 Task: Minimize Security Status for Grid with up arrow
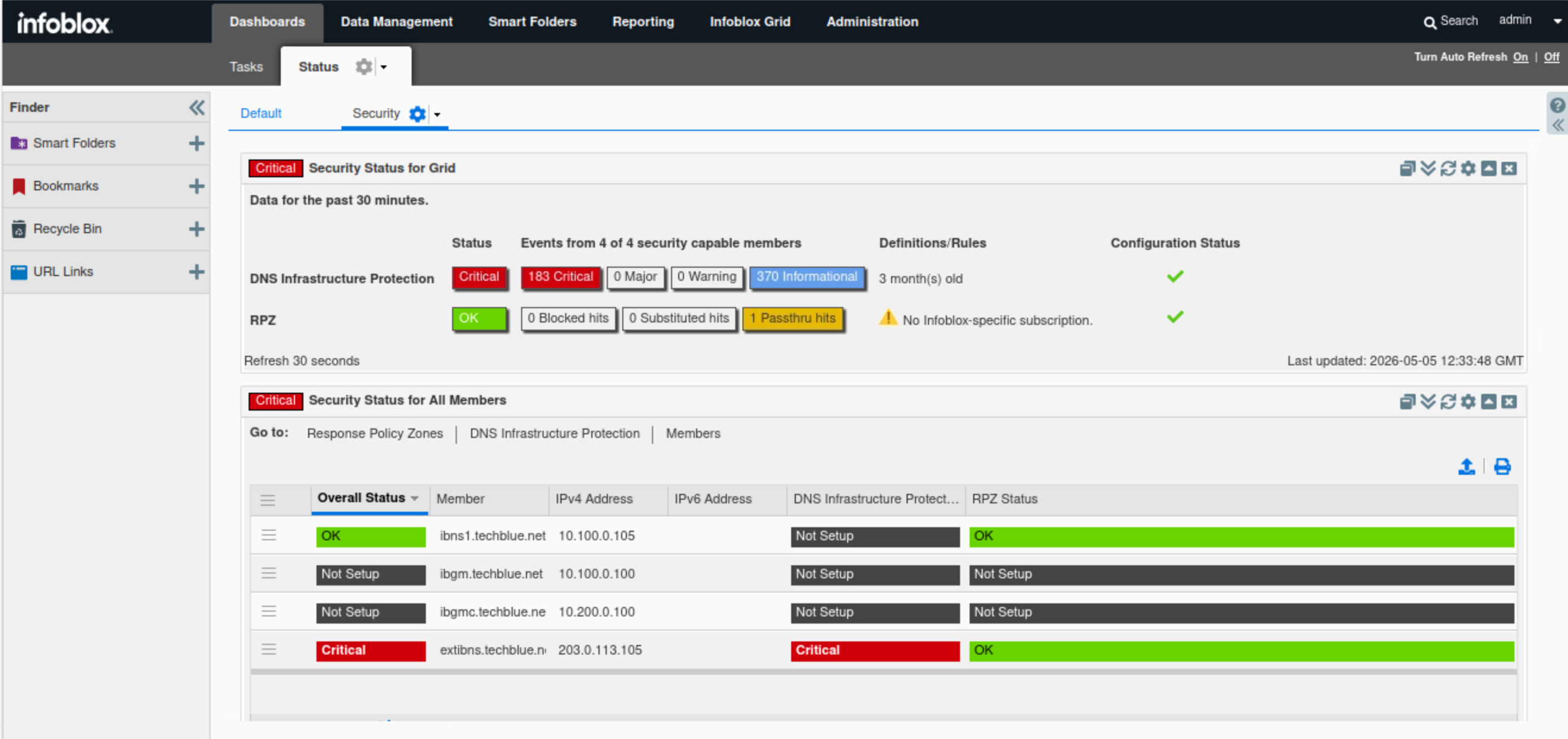[1488, 168]
